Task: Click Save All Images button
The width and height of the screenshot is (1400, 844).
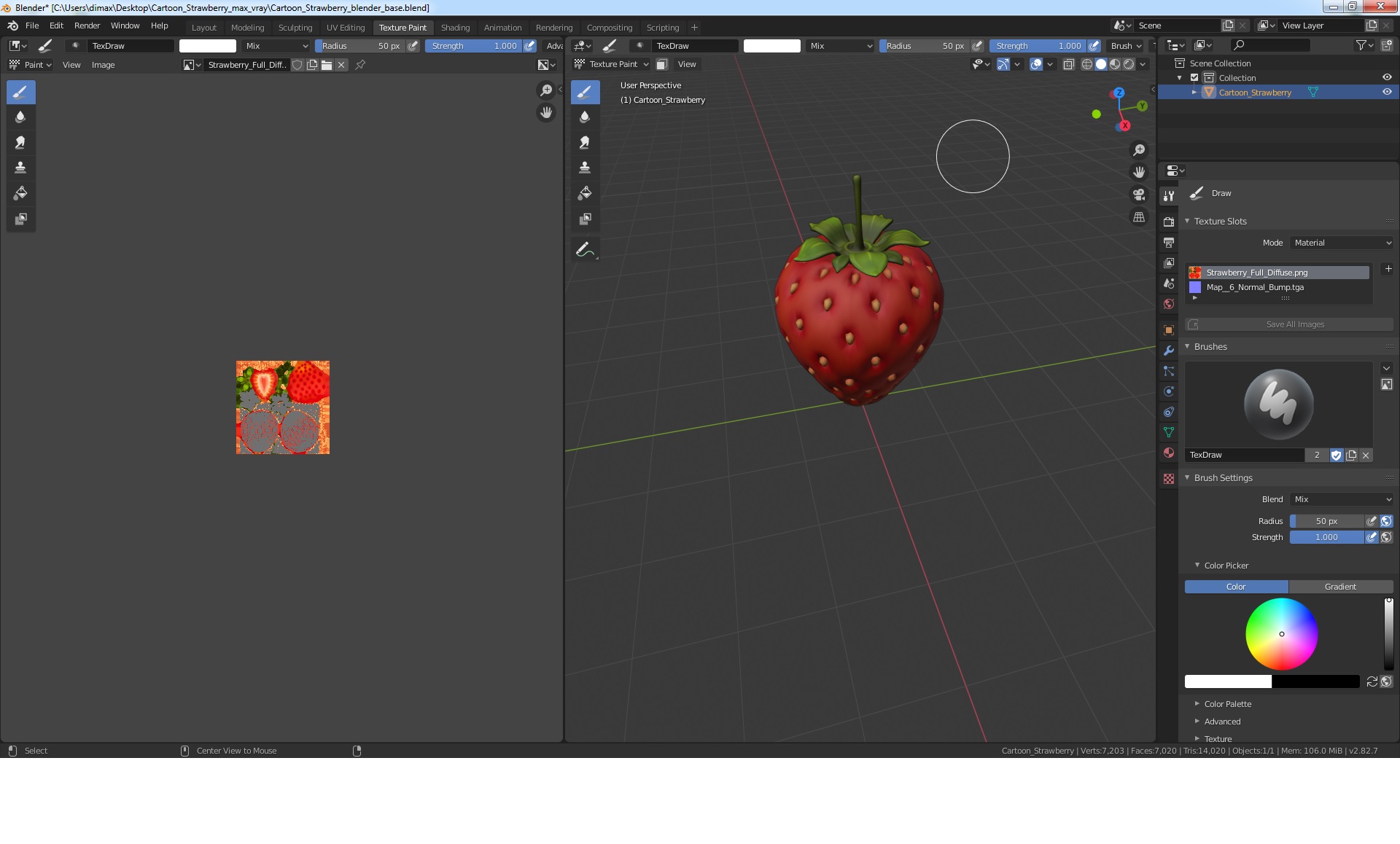Action: click(1295, 324)
